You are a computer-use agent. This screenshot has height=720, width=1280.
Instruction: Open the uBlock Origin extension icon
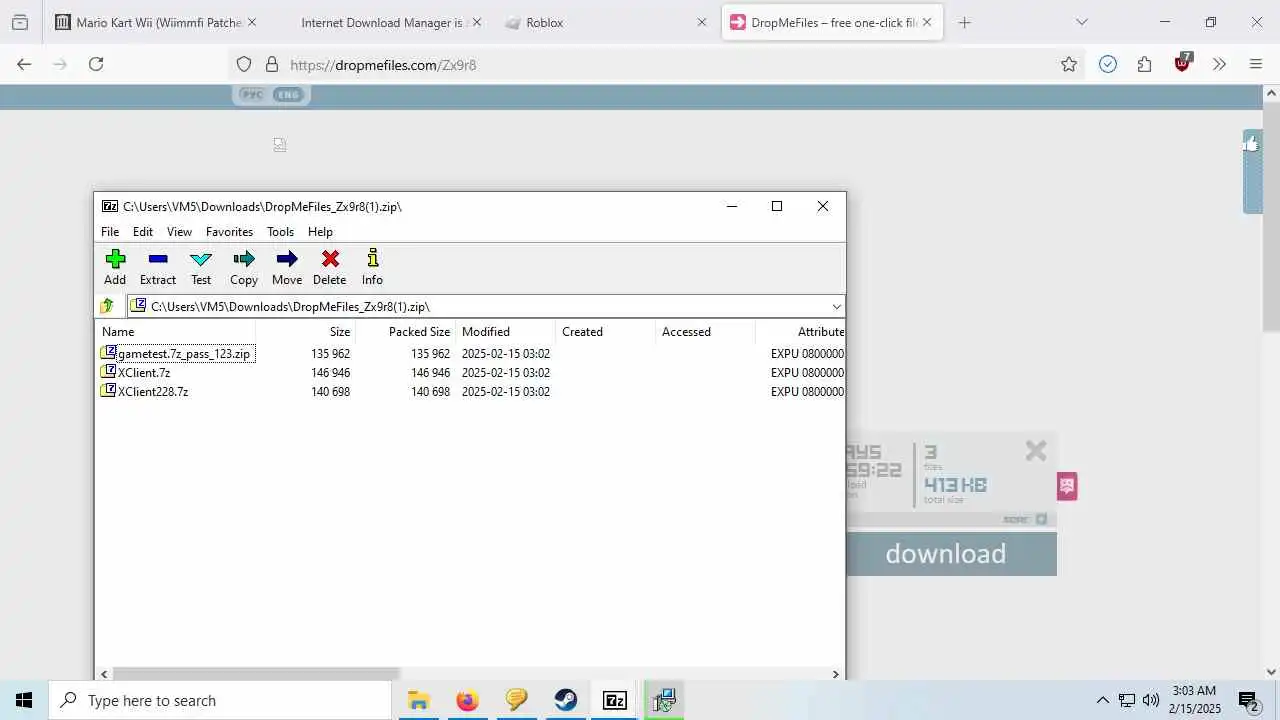[x=1183, y=63]
